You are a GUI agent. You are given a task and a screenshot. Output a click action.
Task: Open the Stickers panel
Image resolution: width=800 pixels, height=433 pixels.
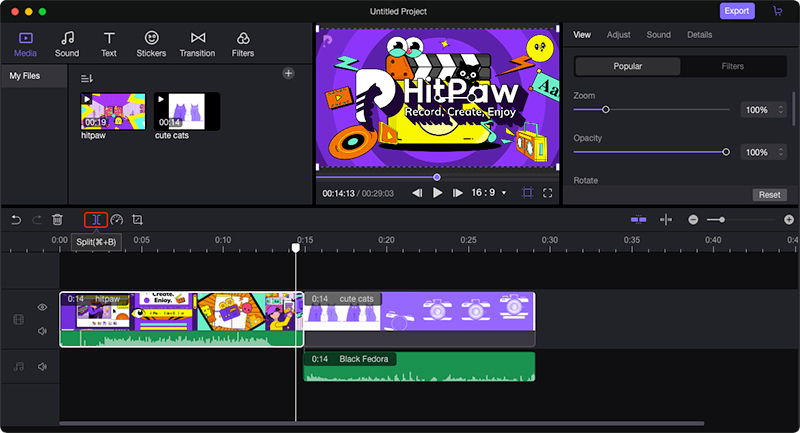coord(151,44)
